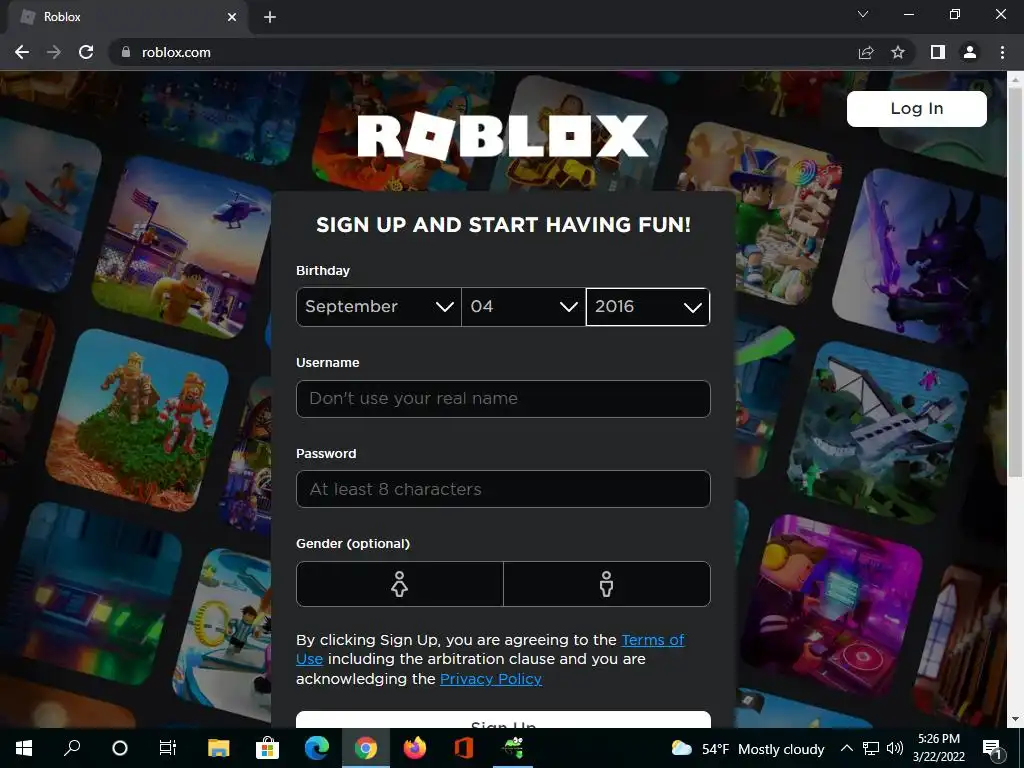The image size is (1024, 768).
Task: Click the Log In button
Action: click(x=917, y=108)
